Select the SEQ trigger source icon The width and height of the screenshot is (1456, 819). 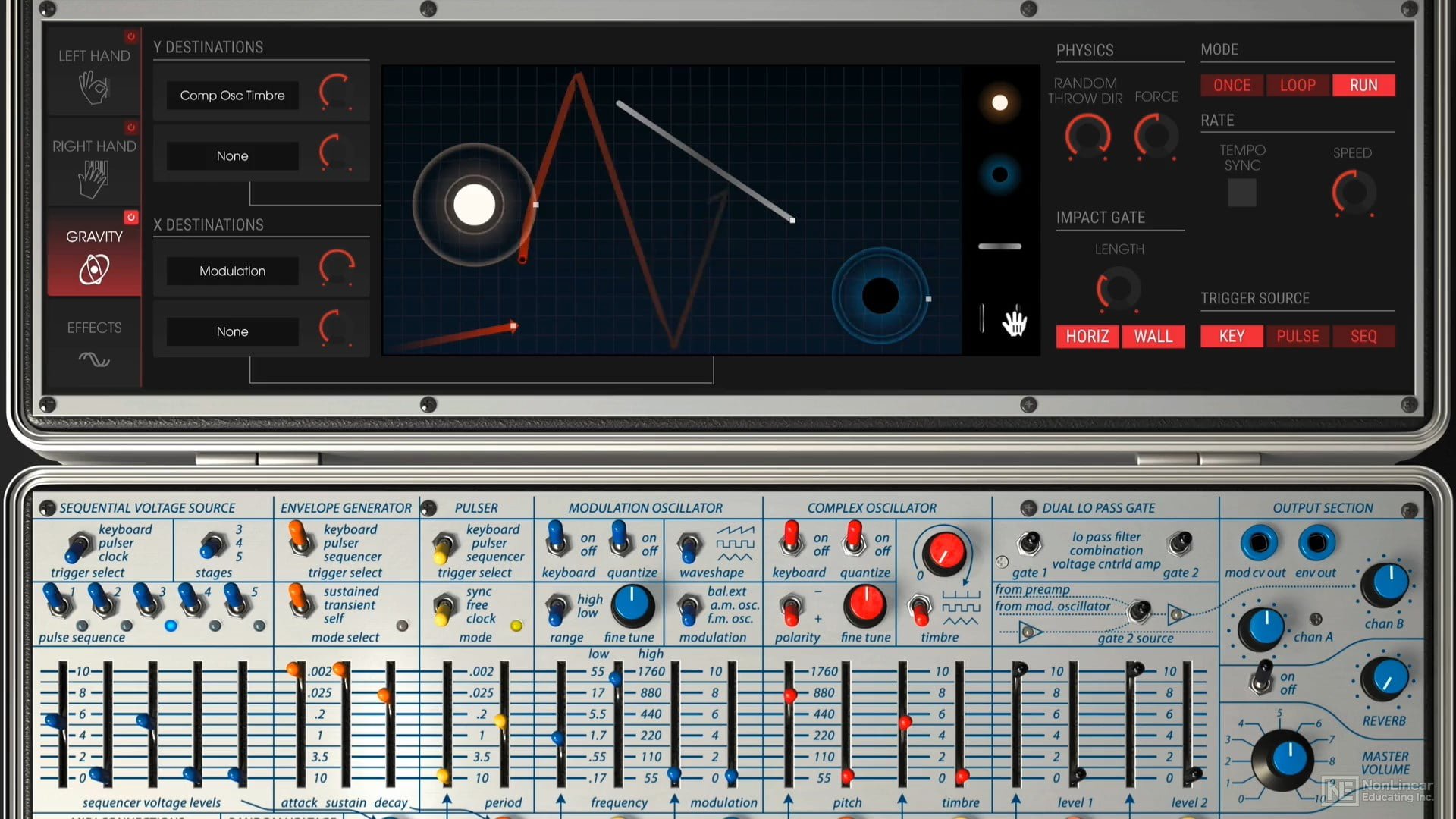pos(1362,336)
